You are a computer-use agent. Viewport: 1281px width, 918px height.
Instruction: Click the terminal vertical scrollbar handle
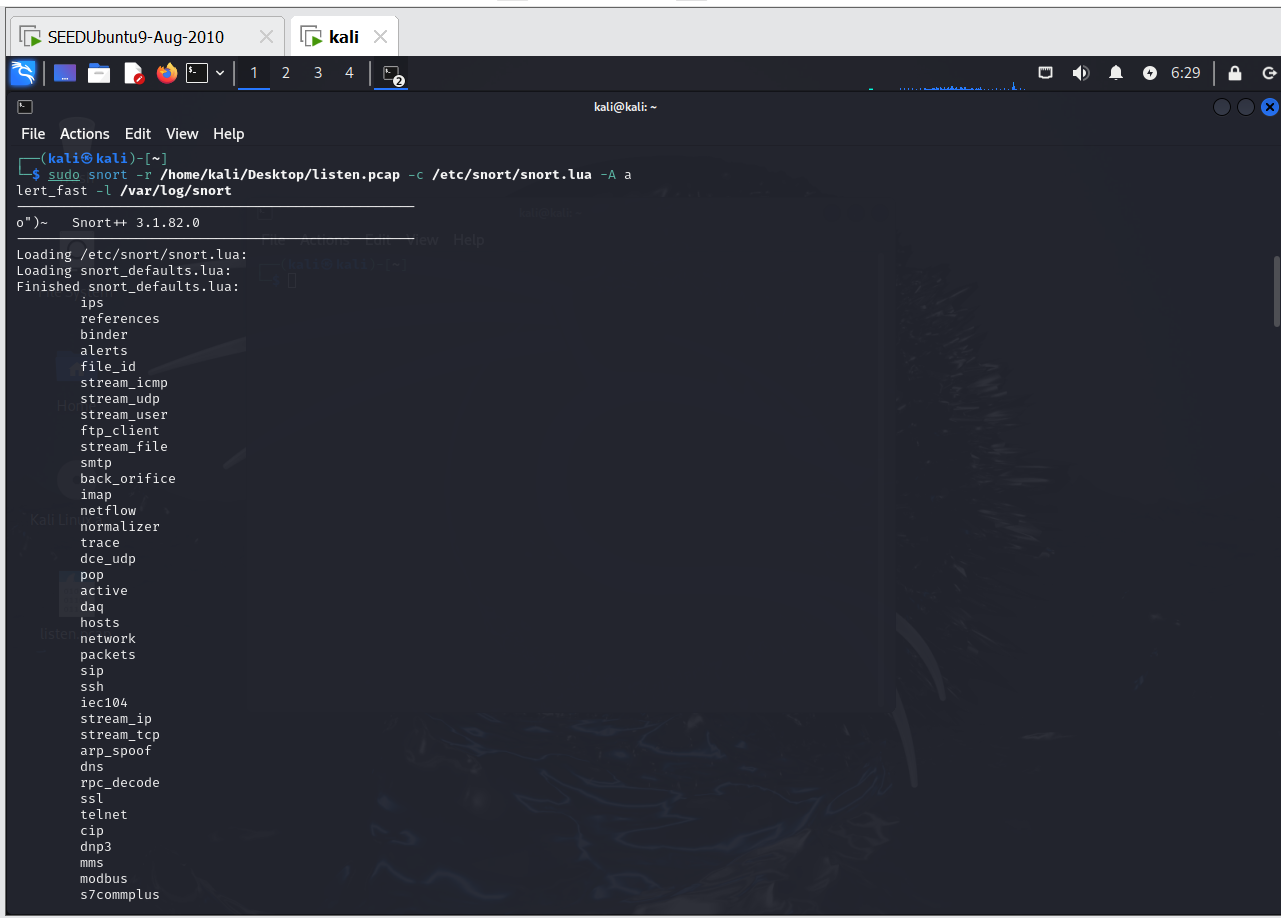1276,291
